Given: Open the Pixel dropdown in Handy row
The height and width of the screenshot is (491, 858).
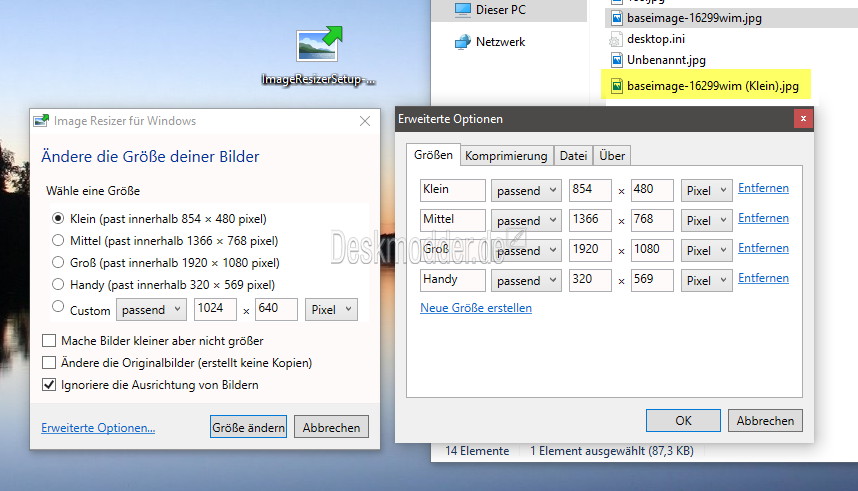Looking at the screenshot, I should 706,280.
